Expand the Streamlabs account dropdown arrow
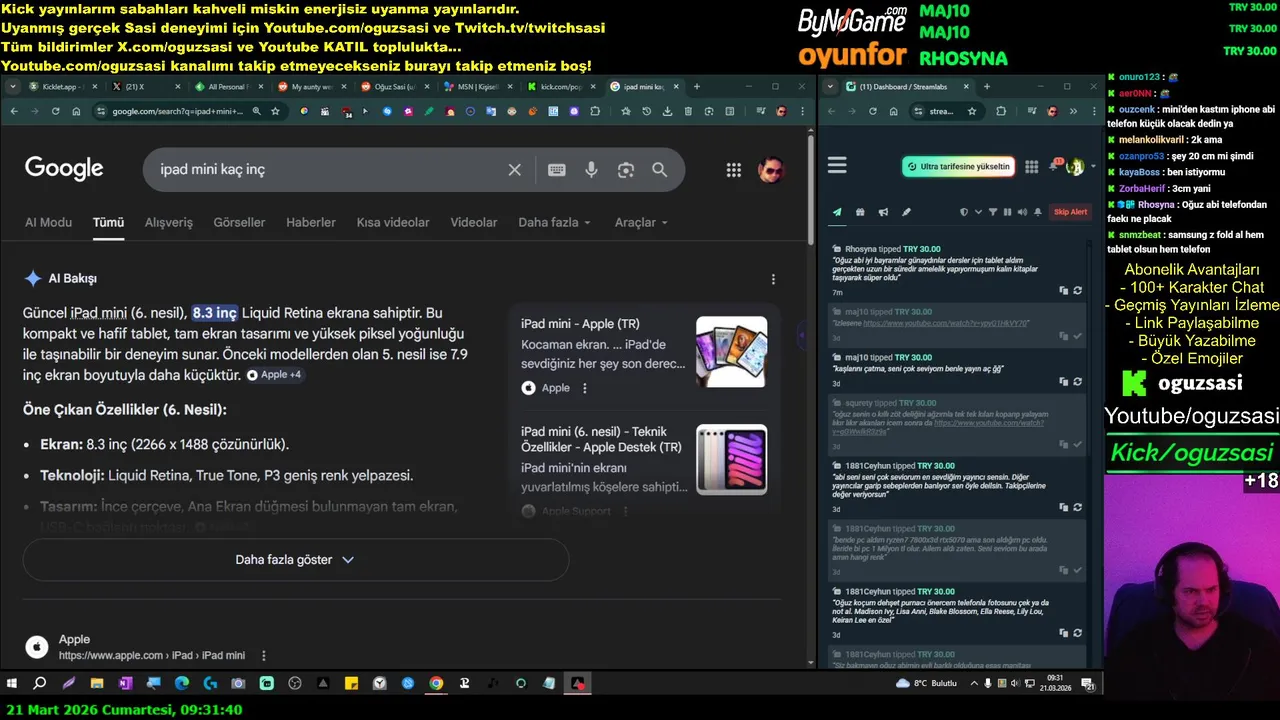The height and width of the screenshot is (720, 1280). (x=1092, y=167)
